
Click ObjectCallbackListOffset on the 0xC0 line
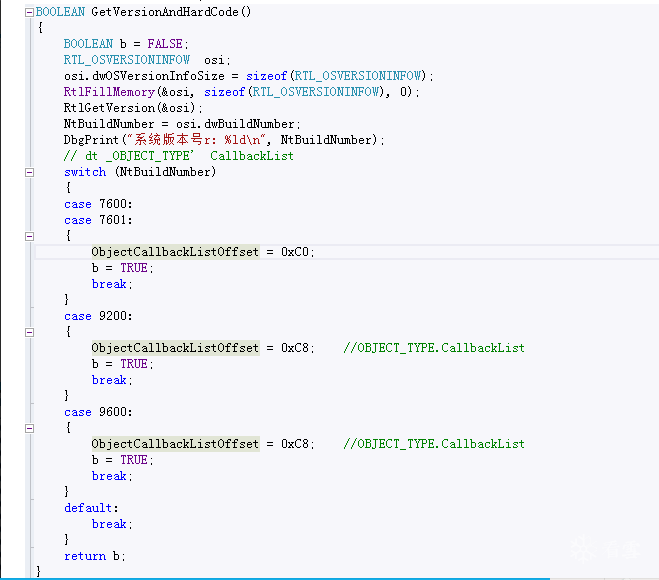click(x=175, y=252)
